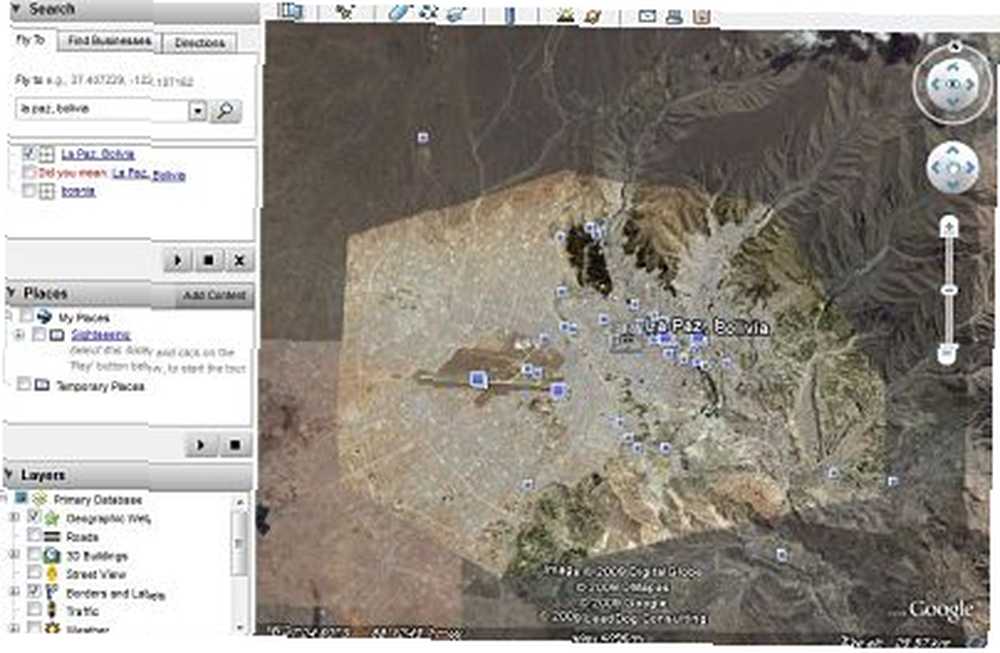Expand the Geographic Web layer
1000x653 pixels.
pyautogui.click(x=14, y=517)
